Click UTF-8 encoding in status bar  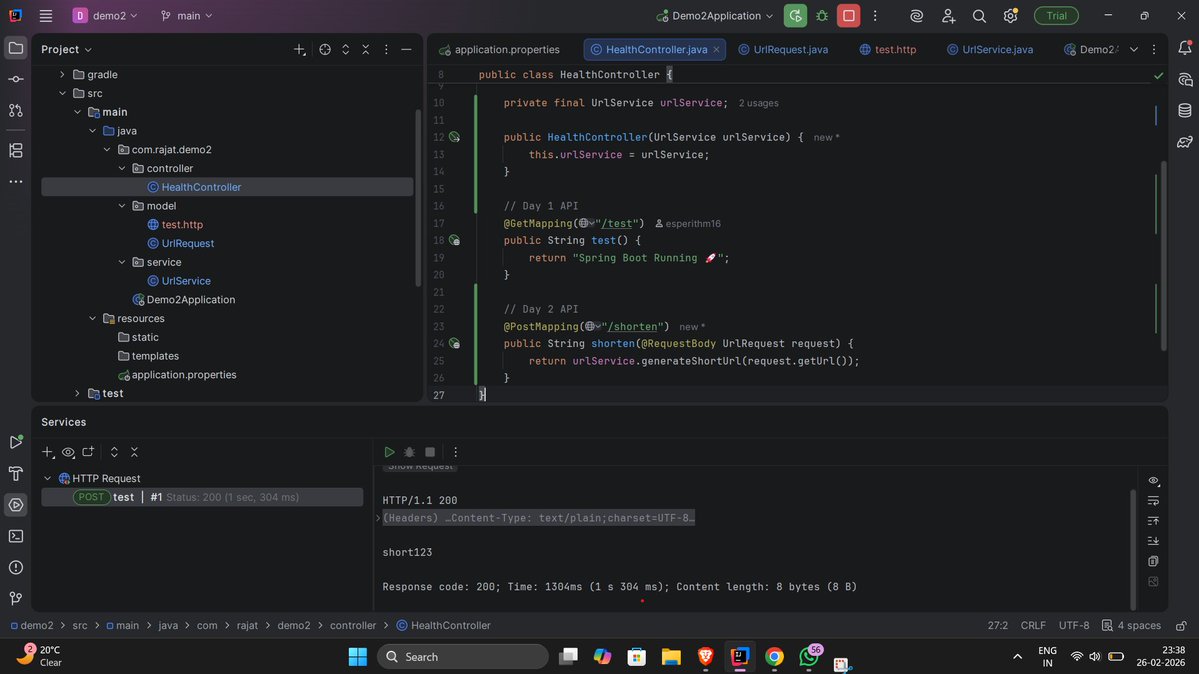(x=1074, y=625)
